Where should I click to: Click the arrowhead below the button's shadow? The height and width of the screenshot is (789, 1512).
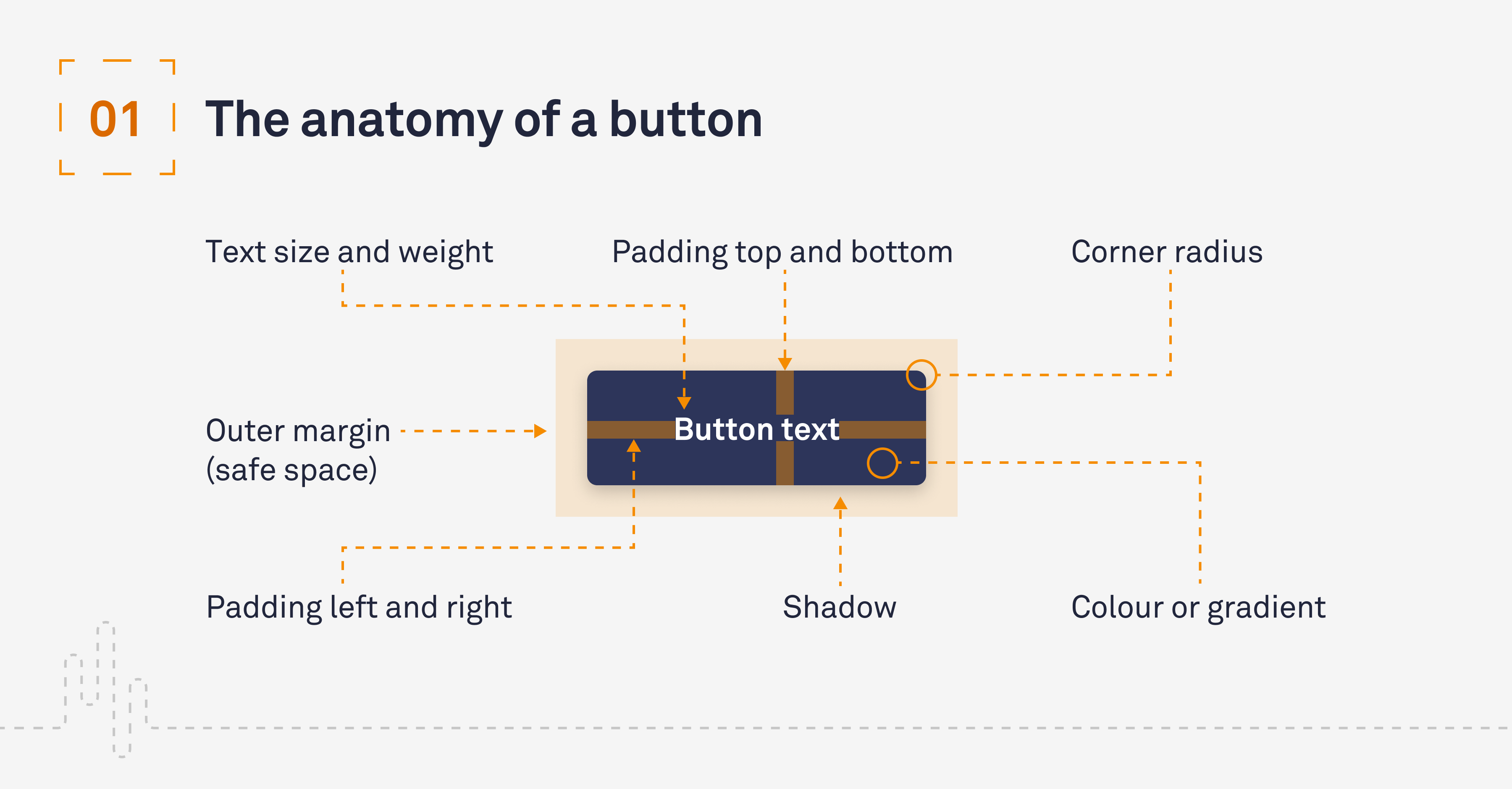pyautogui.click(x=840, y=504)
